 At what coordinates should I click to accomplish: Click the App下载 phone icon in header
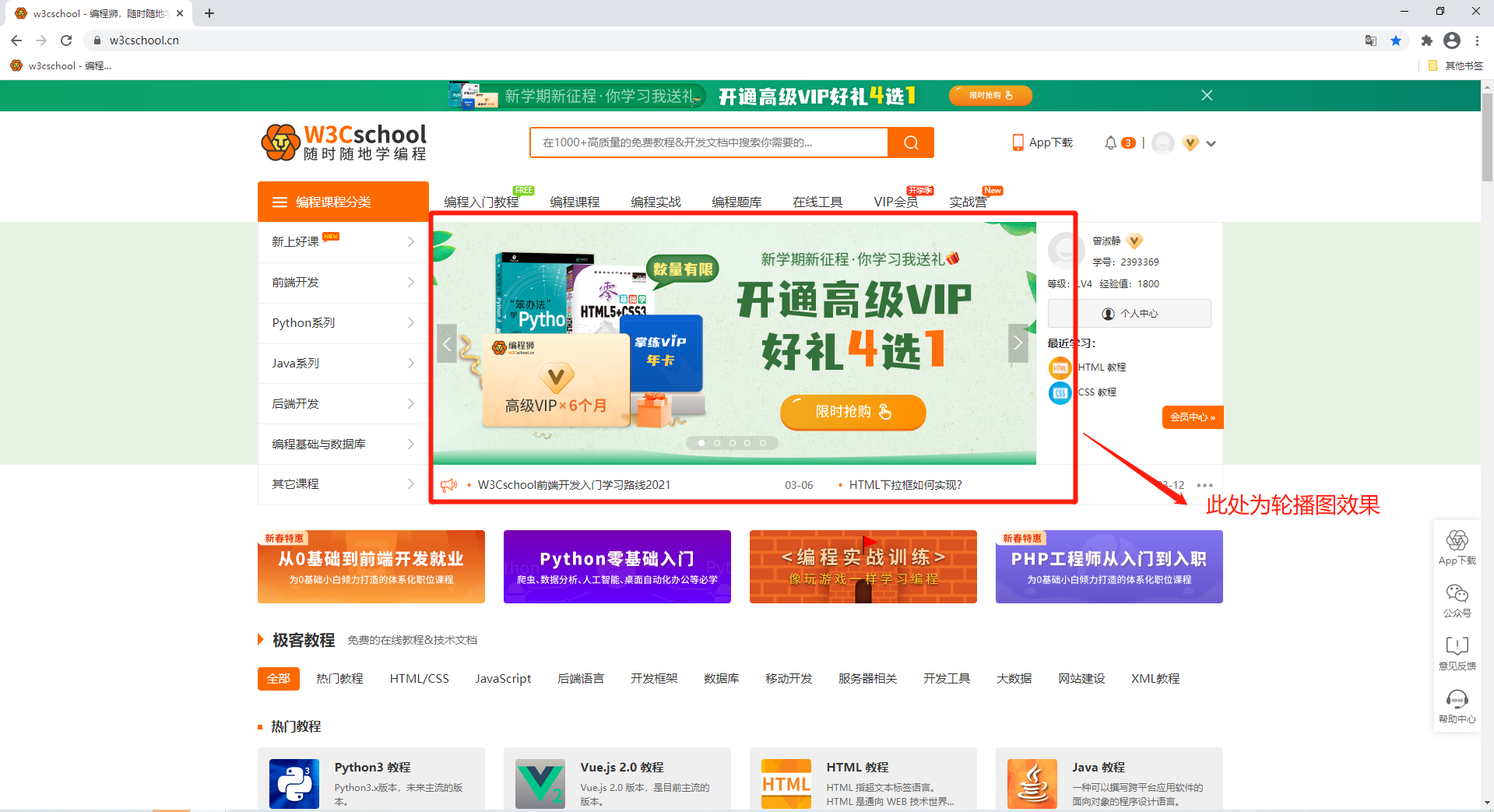pyautogui.click(x=1018, y=142)
